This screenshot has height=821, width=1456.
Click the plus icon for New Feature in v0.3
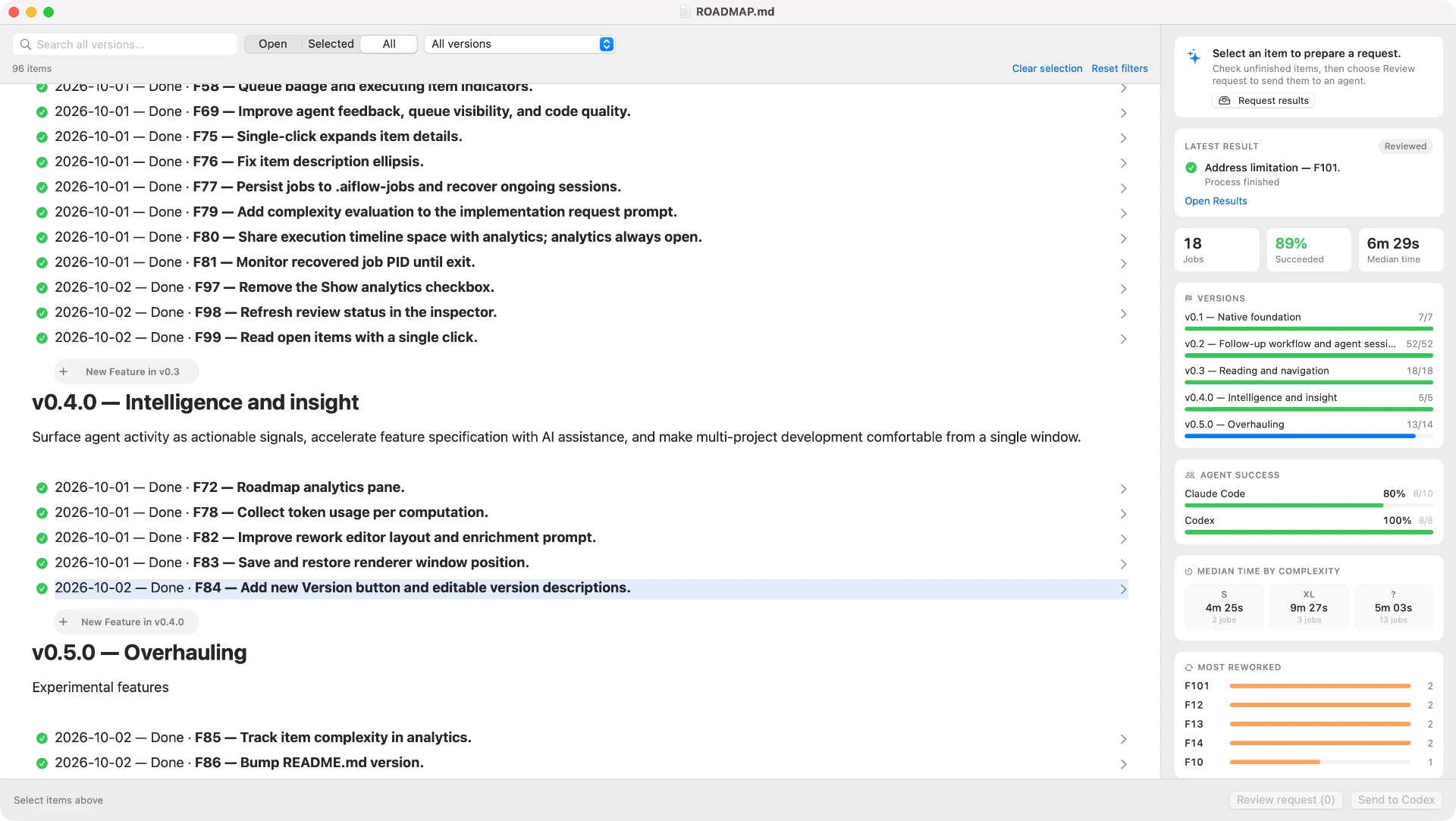click(x=64, y=372)
